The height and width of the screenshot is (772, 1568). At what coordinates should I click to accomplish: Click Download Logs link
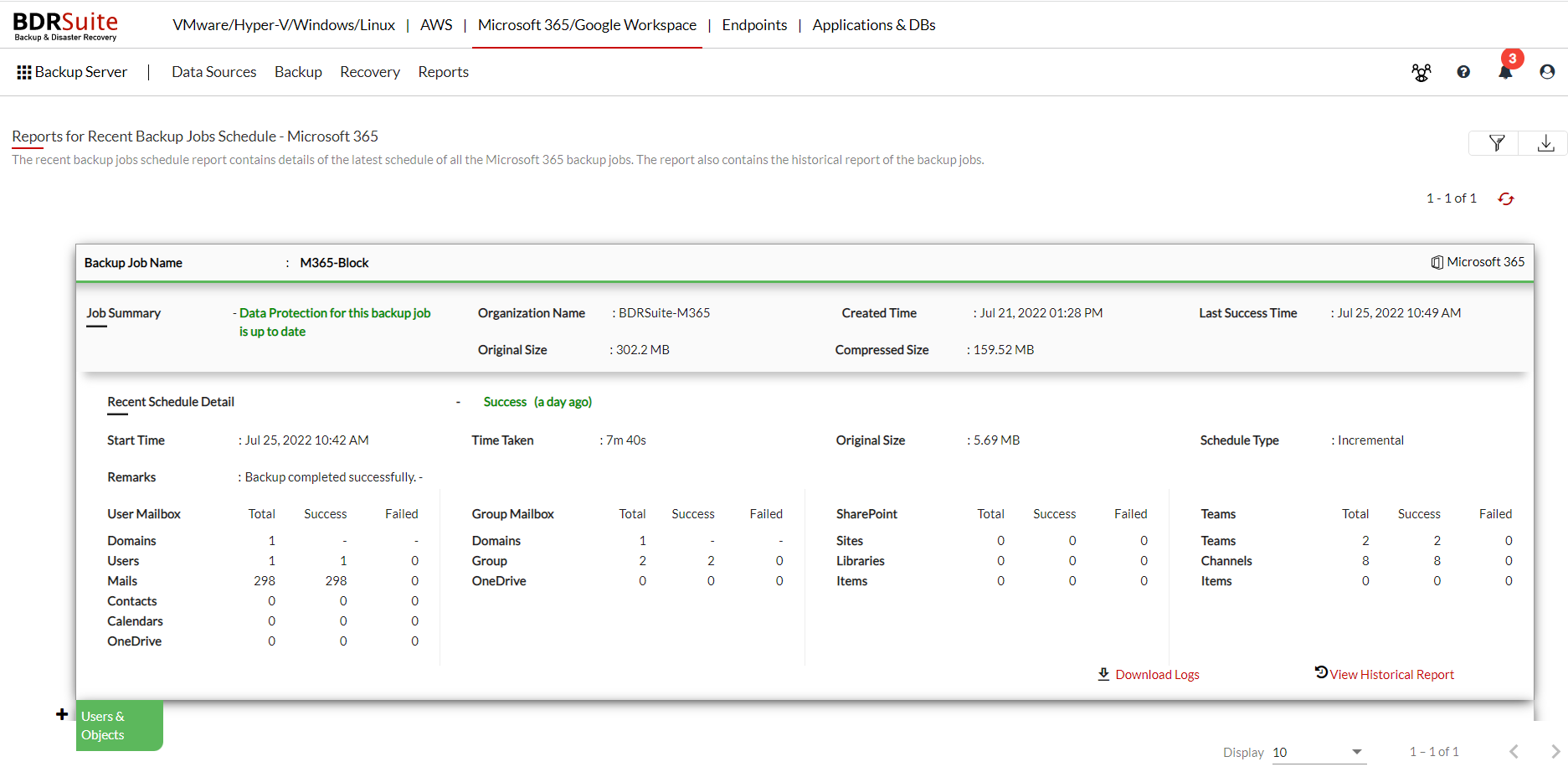pyautogui.click(x=1157, y=675)
